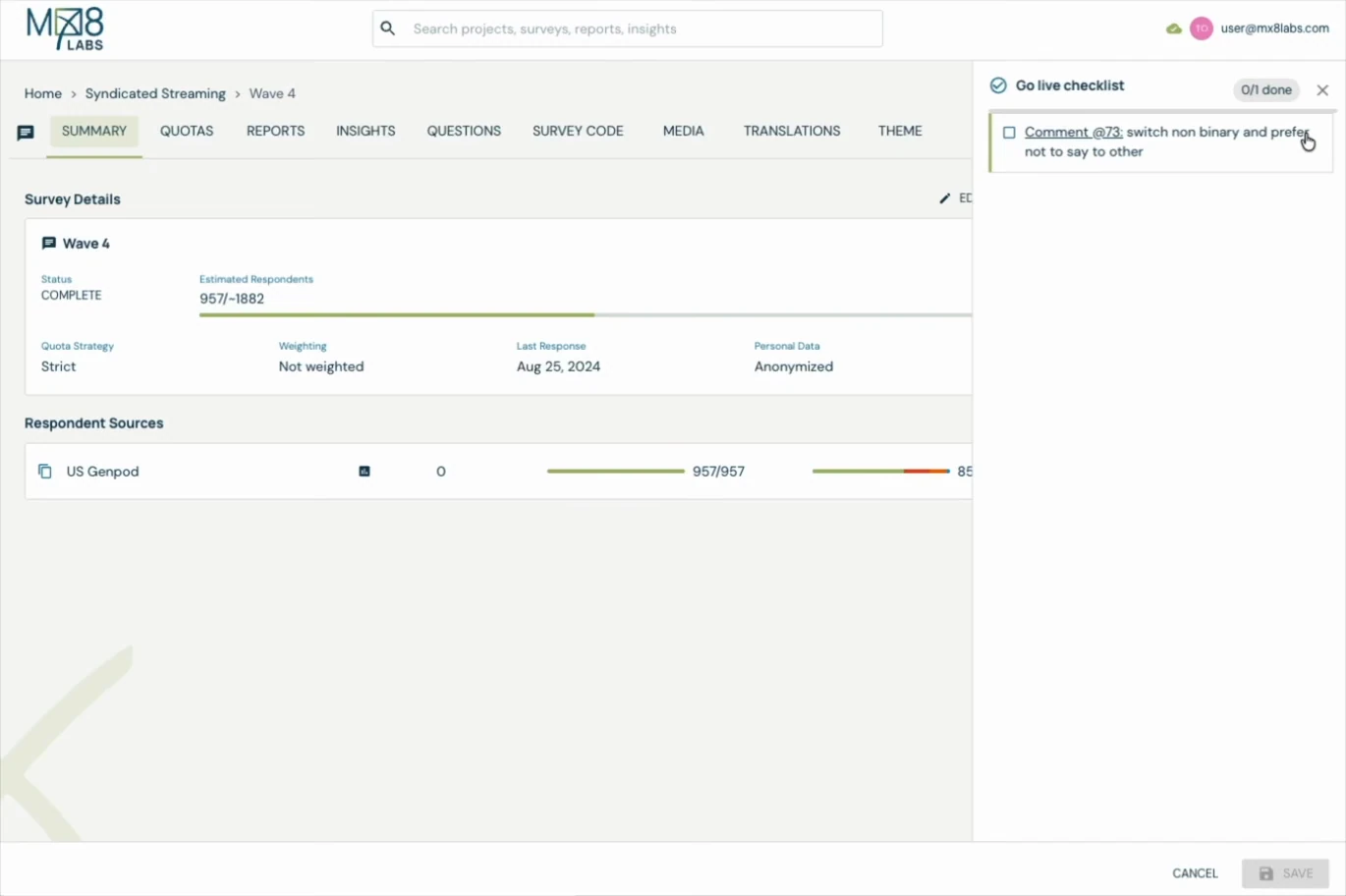
Task: Open comments icon beside Summary tab
Action: 26,133
